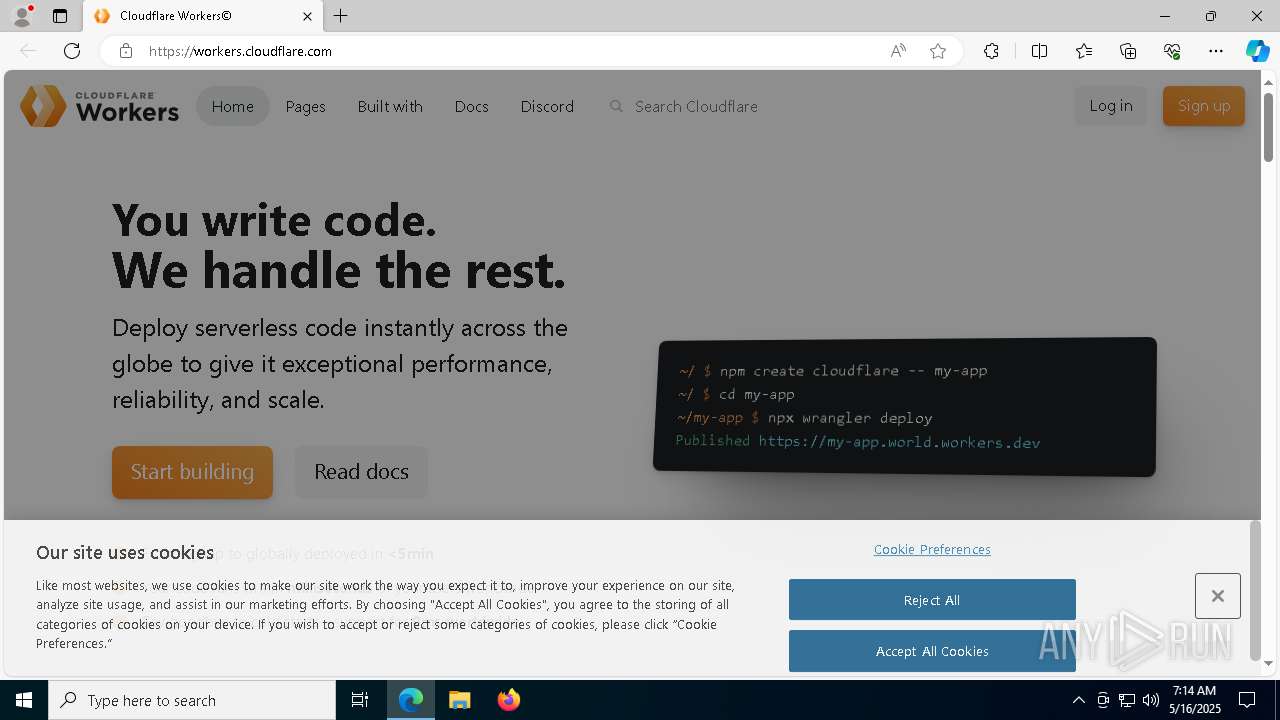Click the 'npx wrangler deploy' code line
Image resolution: width=1280 pixels, height=720 pixels.
(805, 418)
